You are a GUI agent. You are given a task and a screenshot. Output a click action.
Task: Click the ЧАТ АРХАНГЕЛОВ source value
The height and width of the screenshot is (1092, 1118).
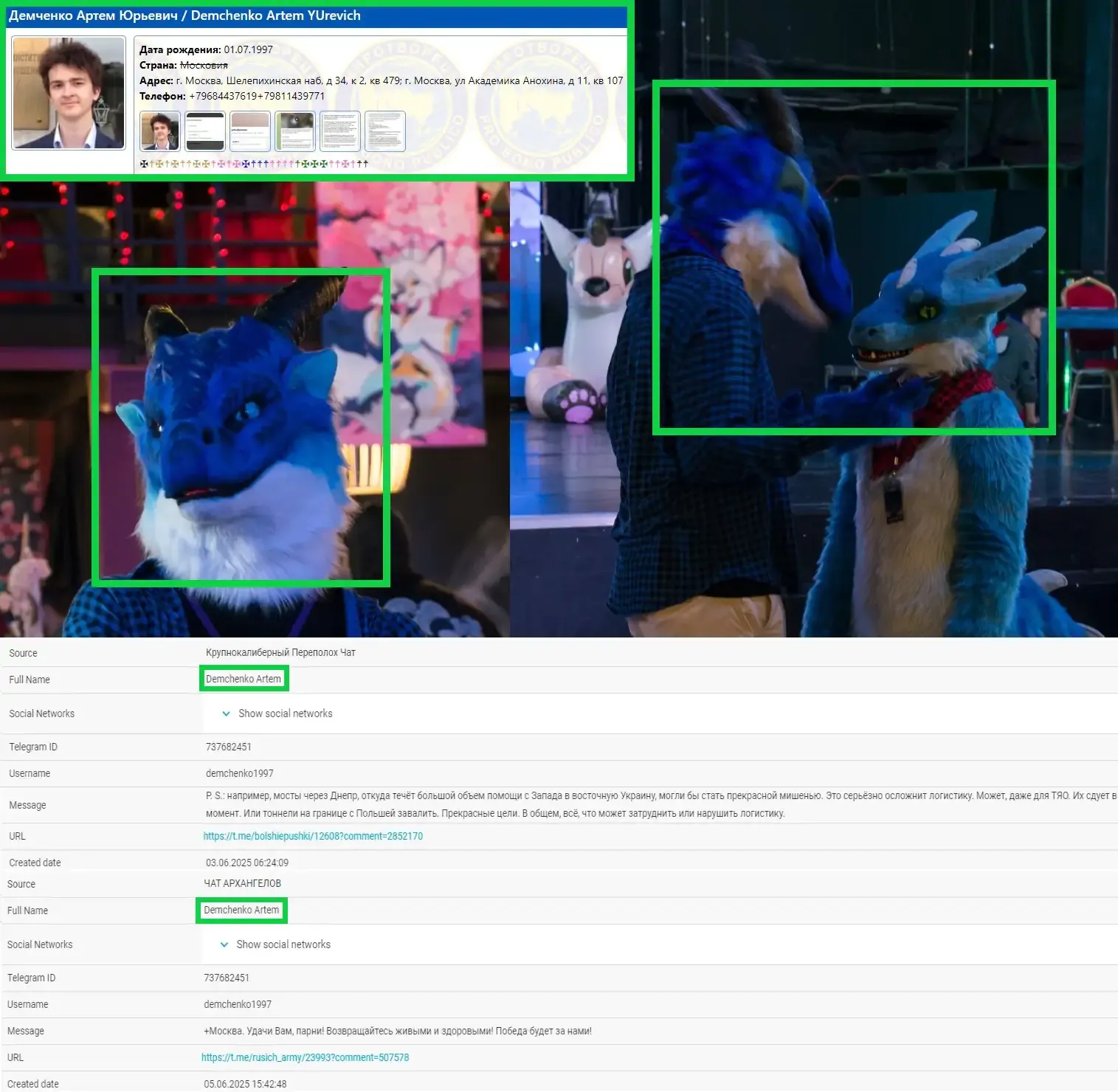click(242, 883)
